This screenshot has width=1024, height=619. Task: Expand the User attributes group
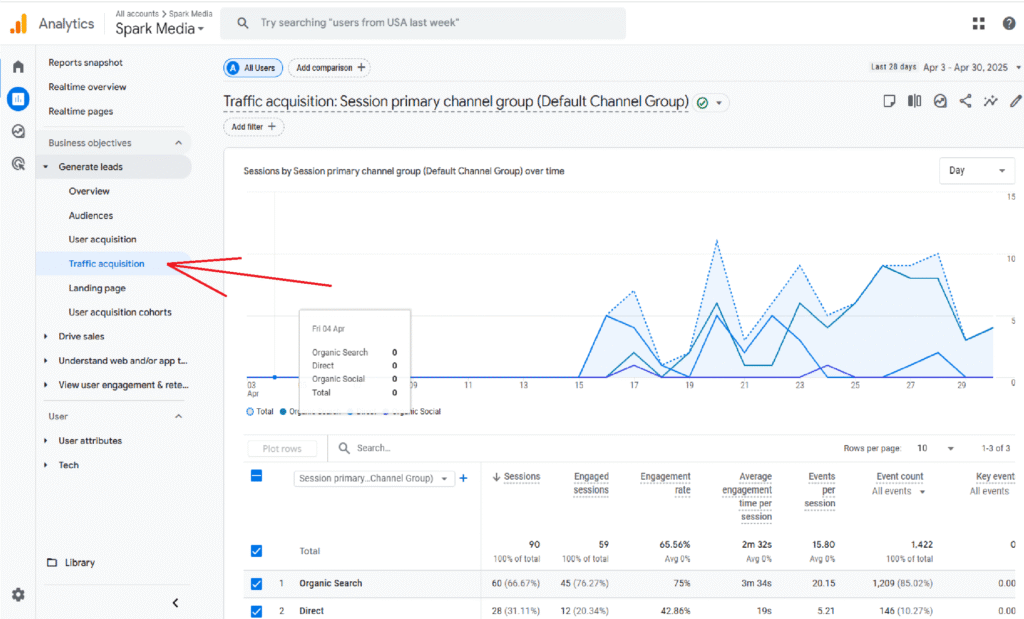[45, 441]
